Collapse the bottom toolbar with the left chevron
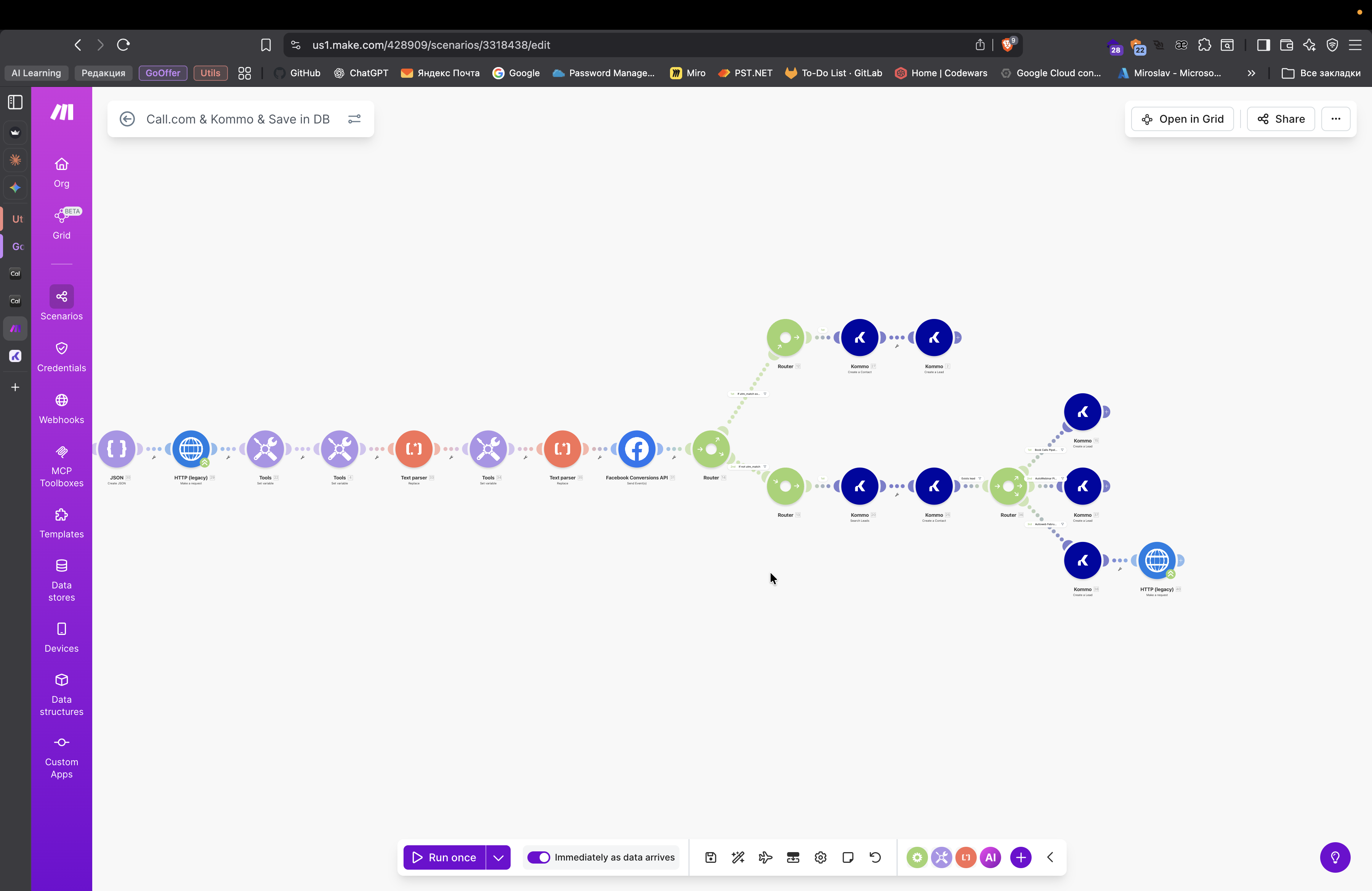This screenshot has width=1372, height=891. pyautogui.click(x=1050, y=857)
